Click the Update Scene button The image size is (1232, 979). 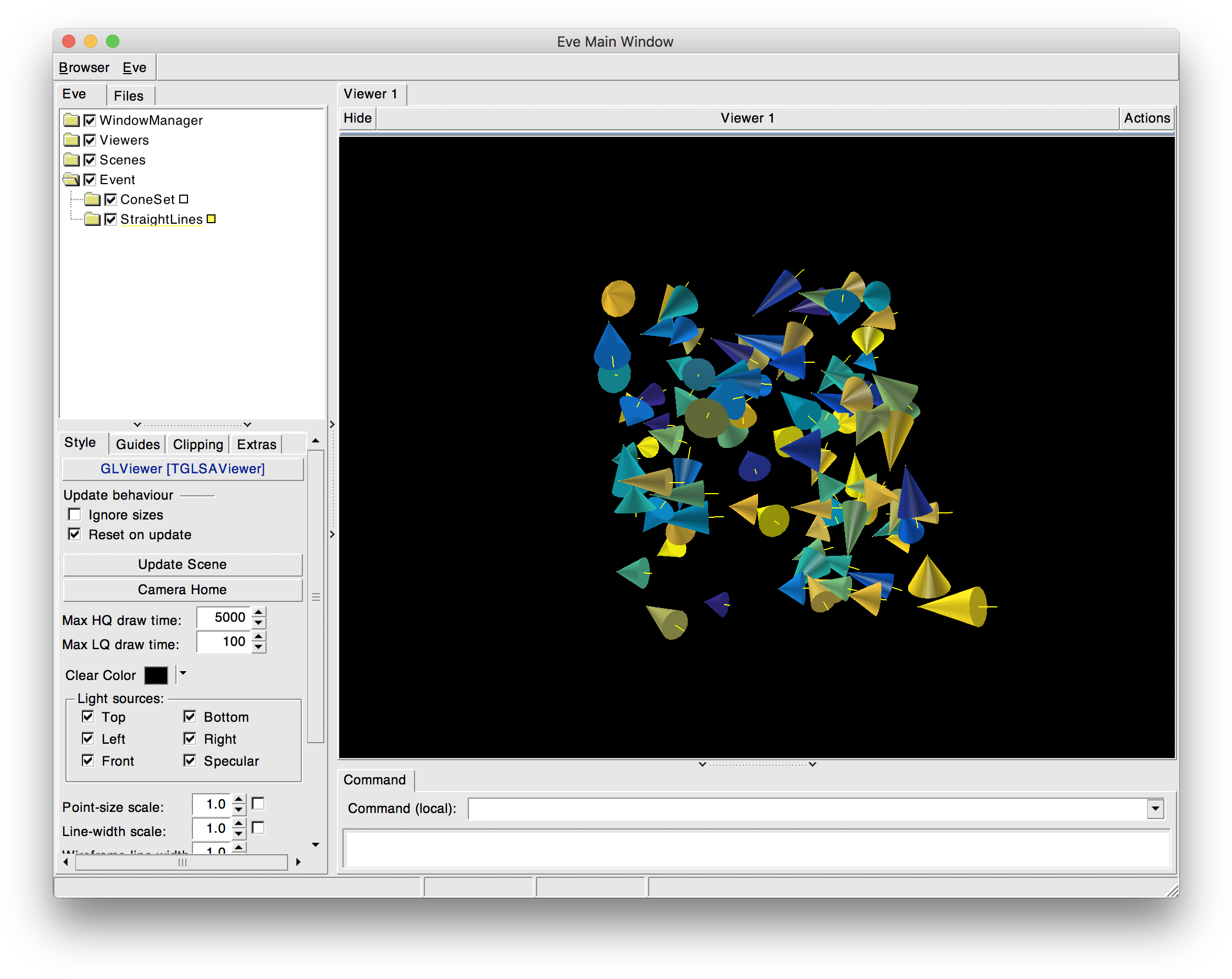coord(182,564)
